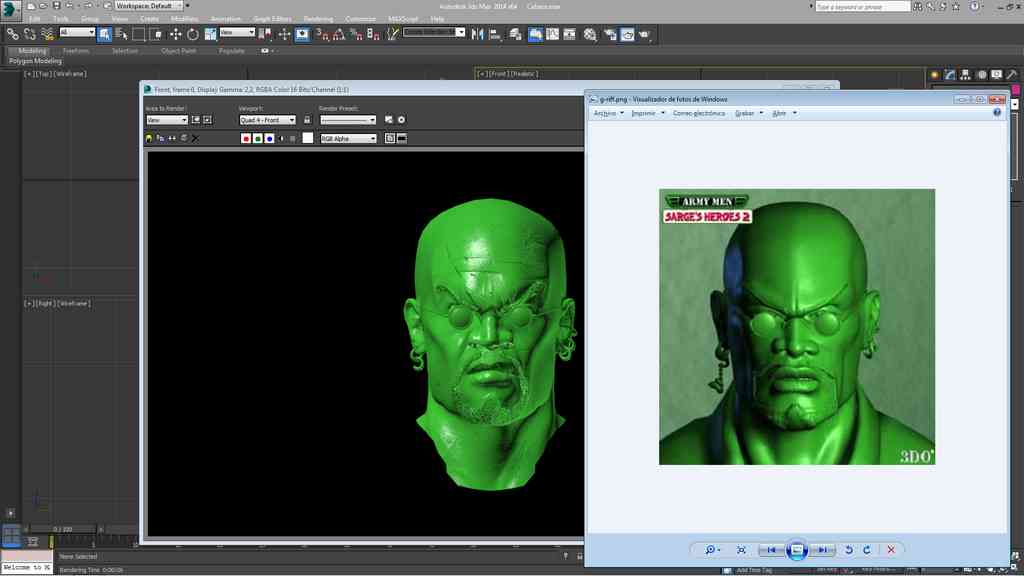Click the white color swatch in render window

coord(308,139)
